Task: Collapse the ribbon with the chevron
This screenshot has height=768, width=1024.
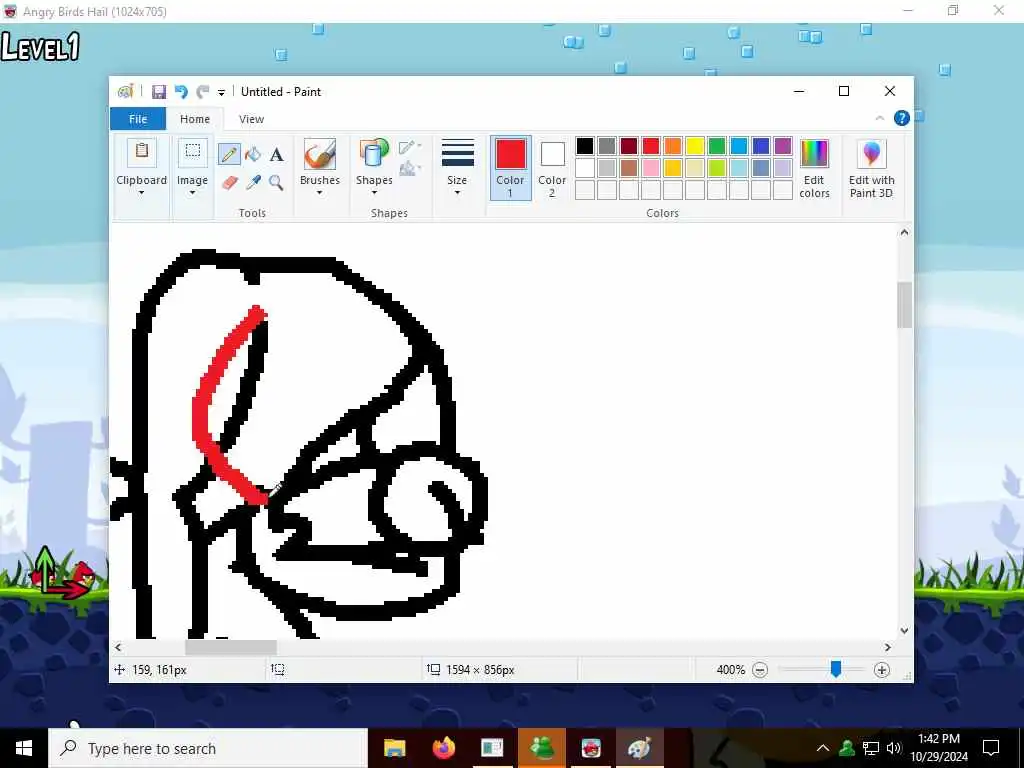Action: (x=880, y=118)
